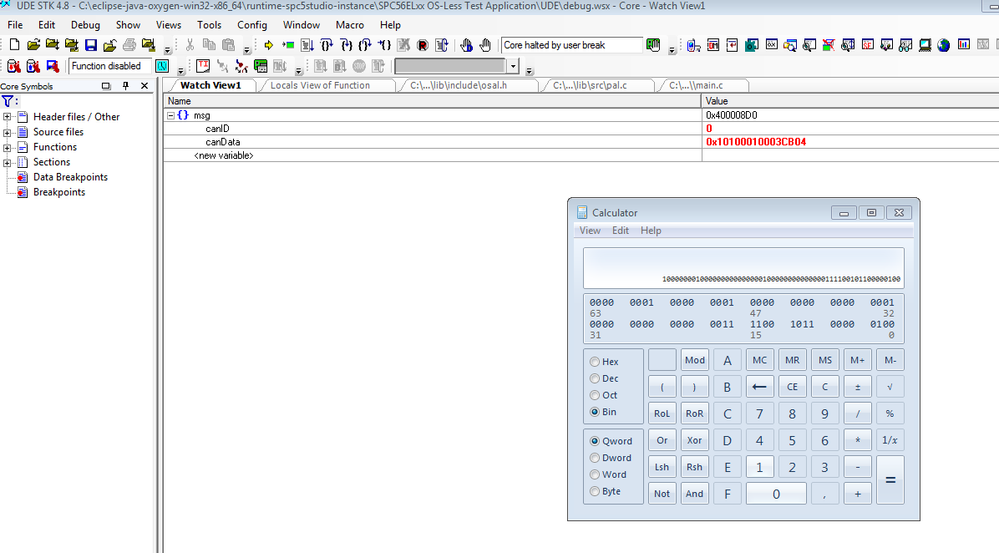The width and height of the screenshot is (999, 553).
Task: Click the Print icon in toolbar
Action: coord(129,45)
